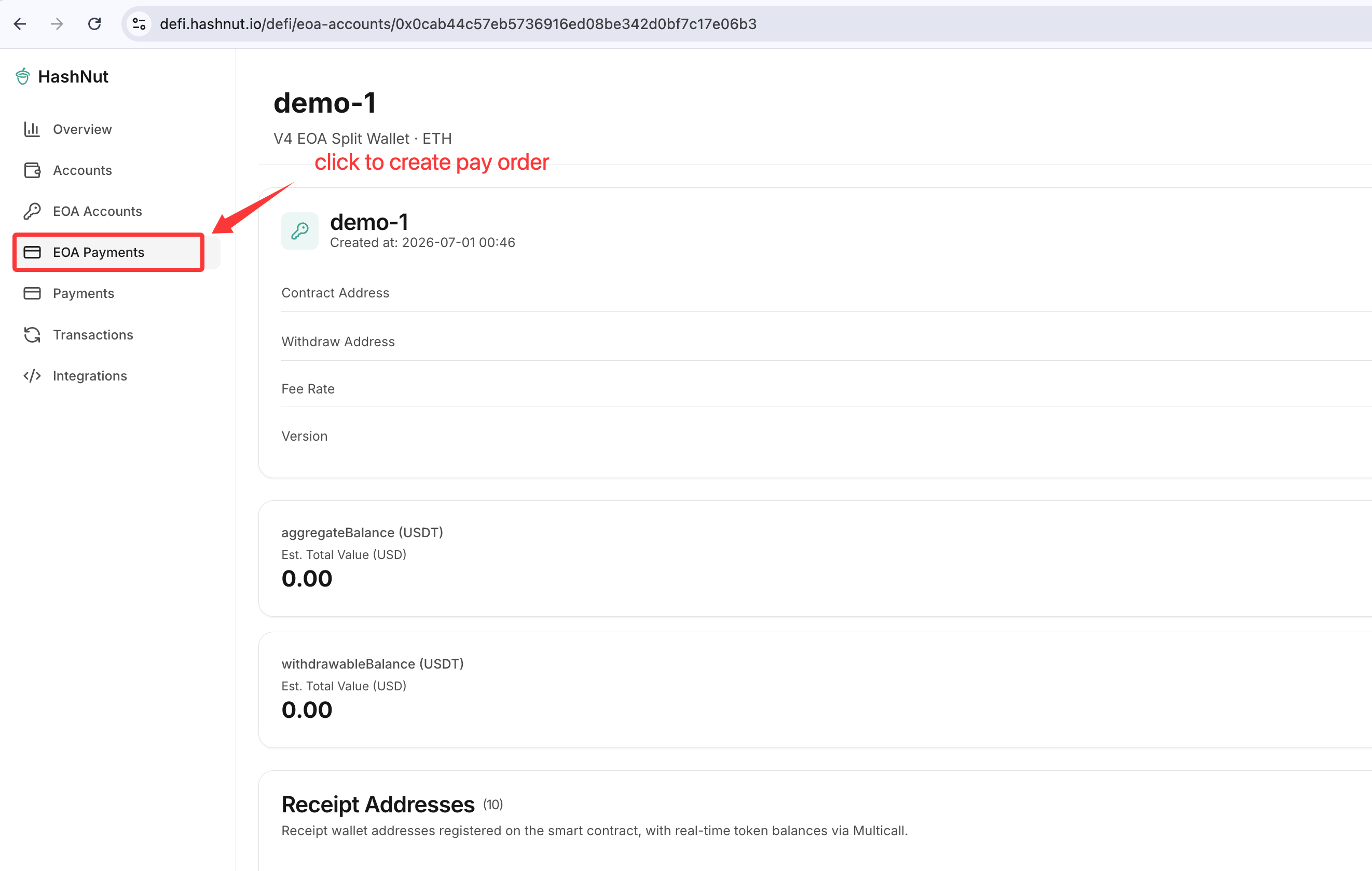
Task: Open site information icon in address bar
Action: pyautogui.click(x=139, y=24)
